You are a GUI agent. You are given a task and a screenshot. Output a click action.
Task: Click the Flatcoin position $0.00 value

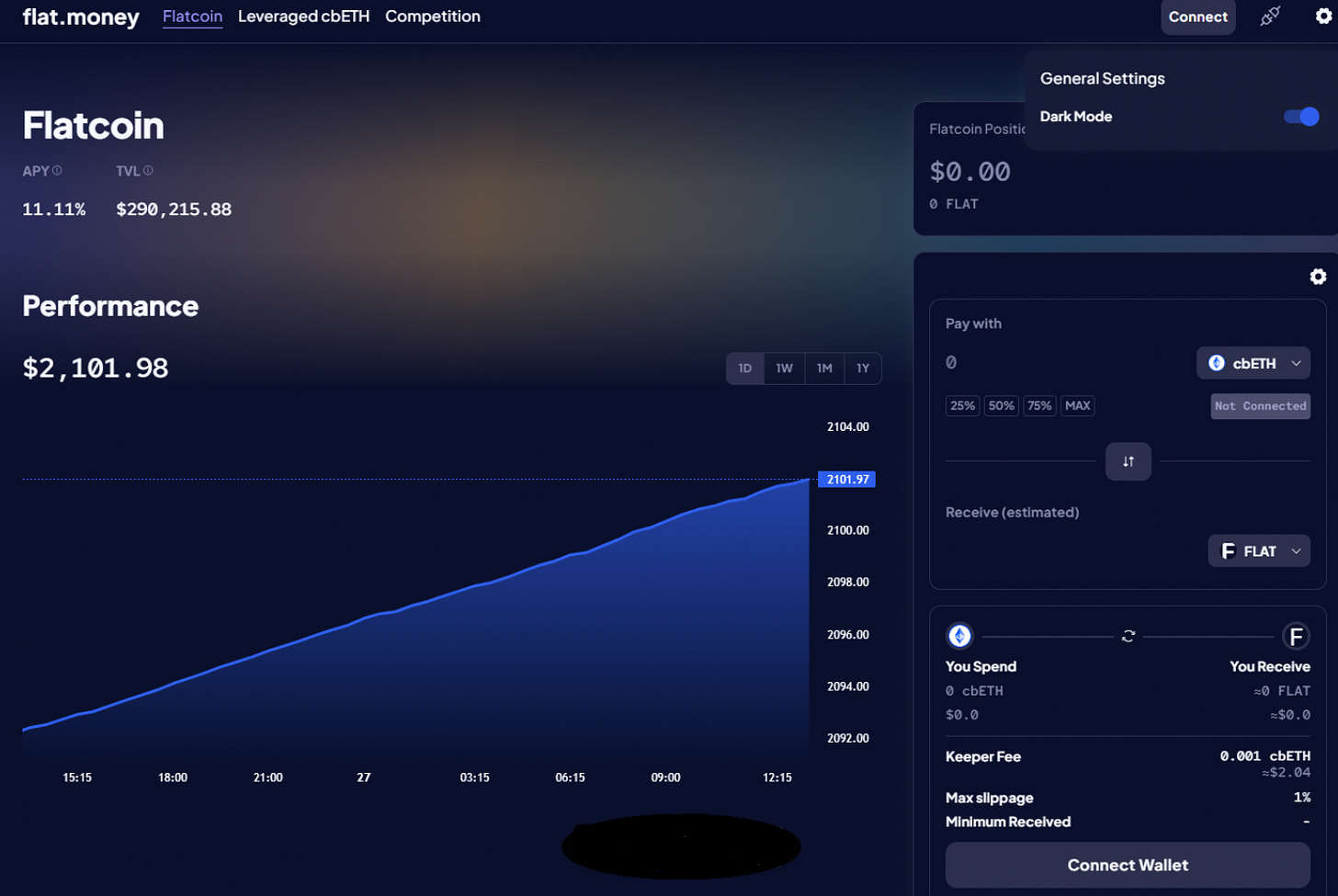point(969,172)
